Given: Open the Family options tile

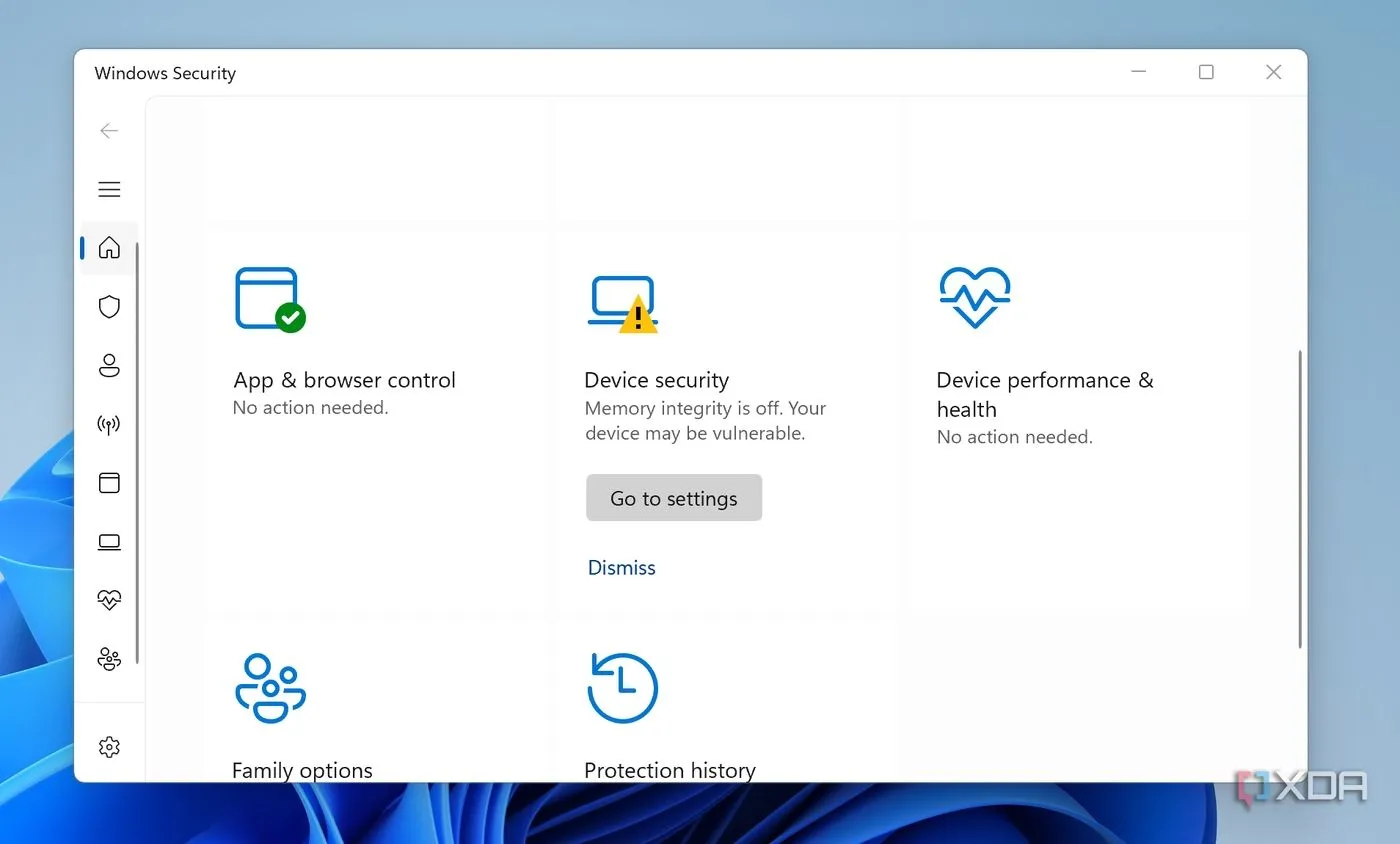Looking at the screenshot, I should point(301,770).
